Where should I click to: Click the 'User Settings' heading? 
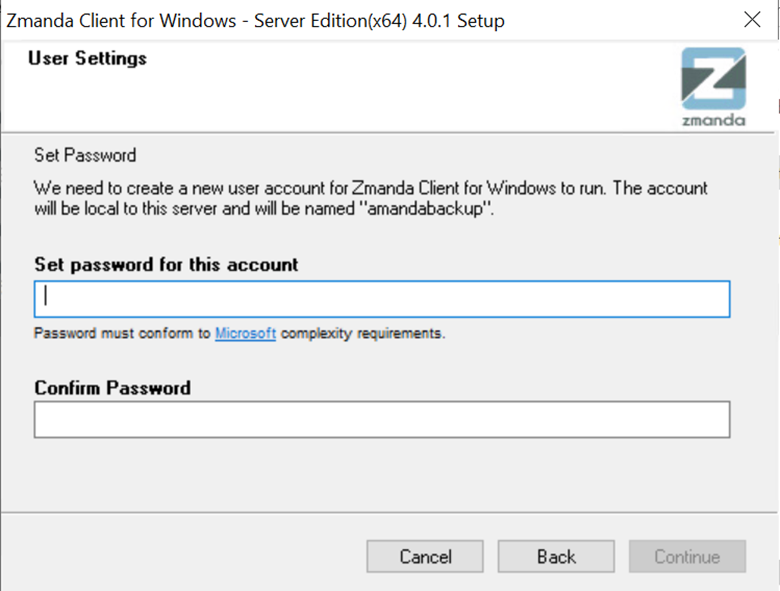[88, 58]
